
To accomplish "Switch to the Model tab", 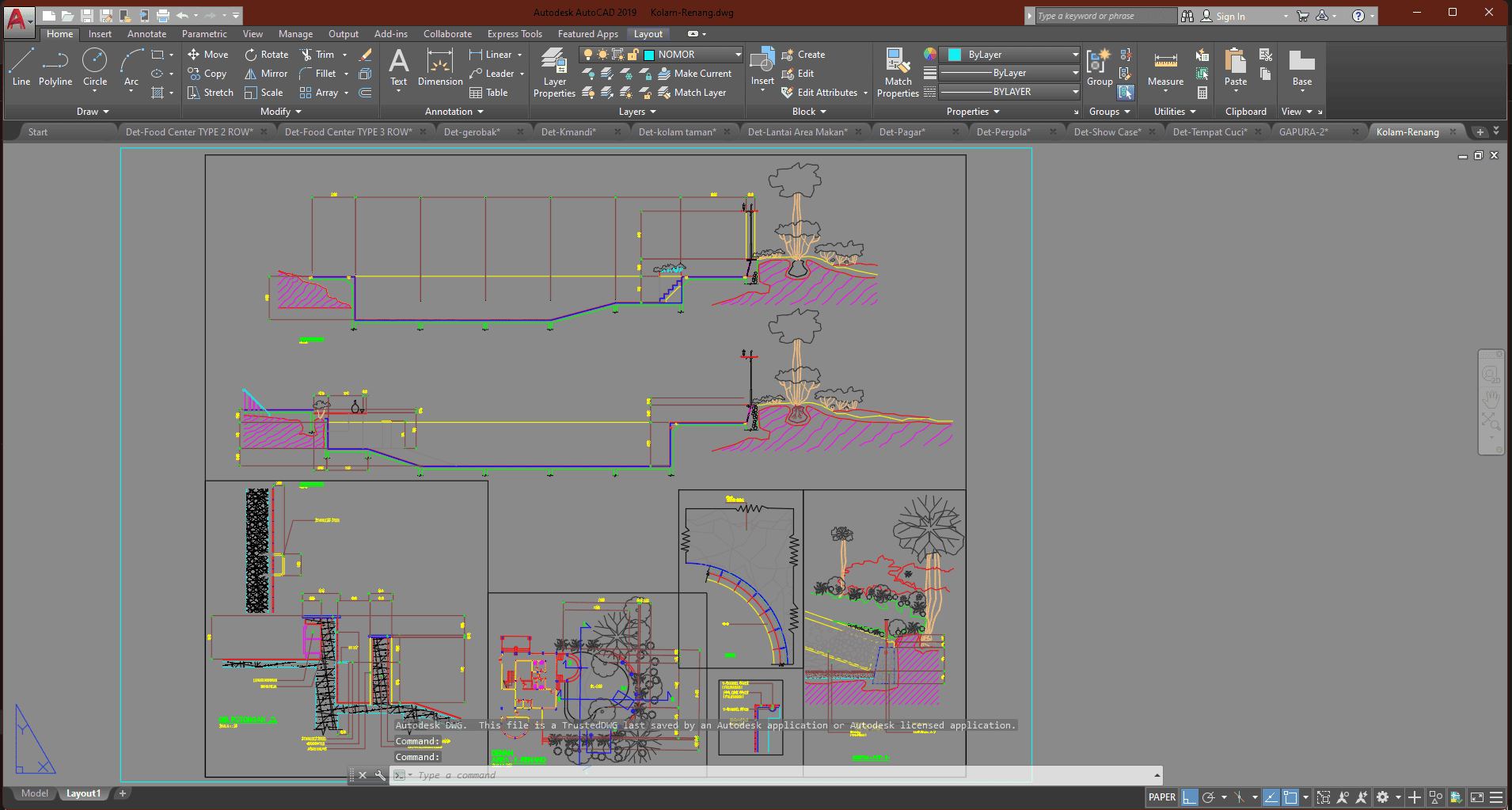I will point(34,793).
